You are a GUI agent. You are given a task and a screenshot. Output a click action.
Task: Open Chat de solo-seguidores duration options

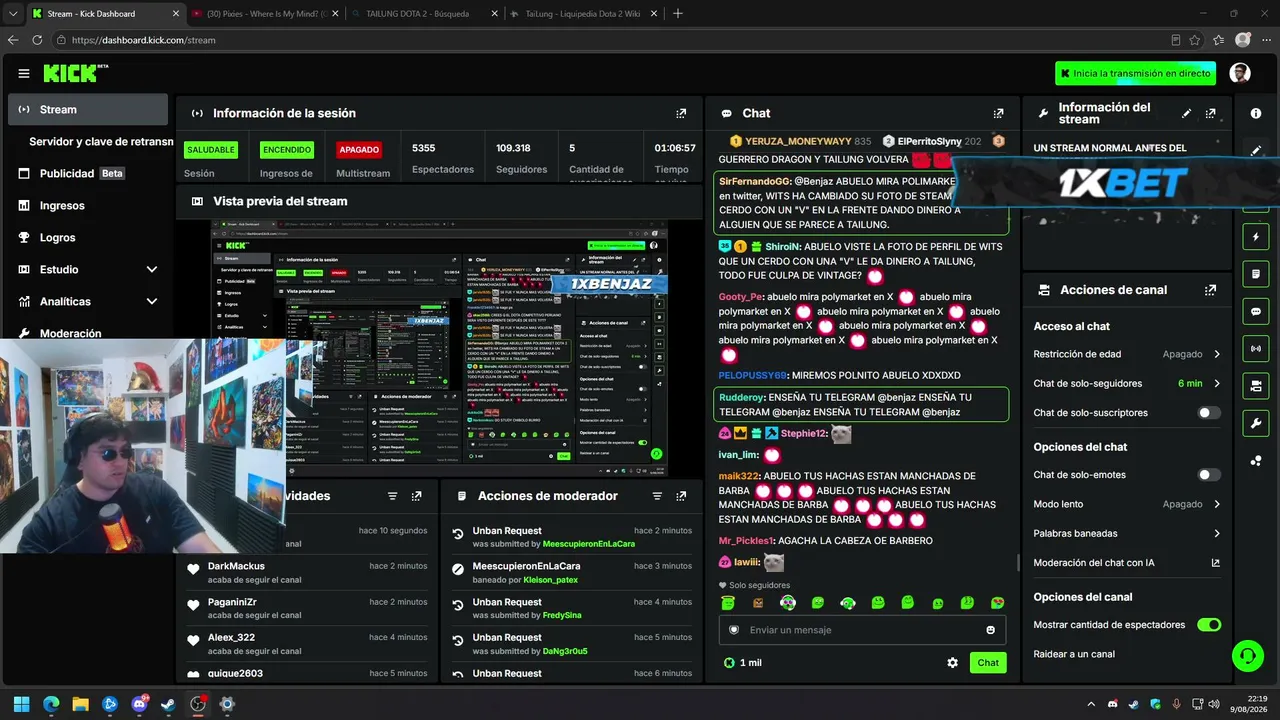click(1127, 384)
